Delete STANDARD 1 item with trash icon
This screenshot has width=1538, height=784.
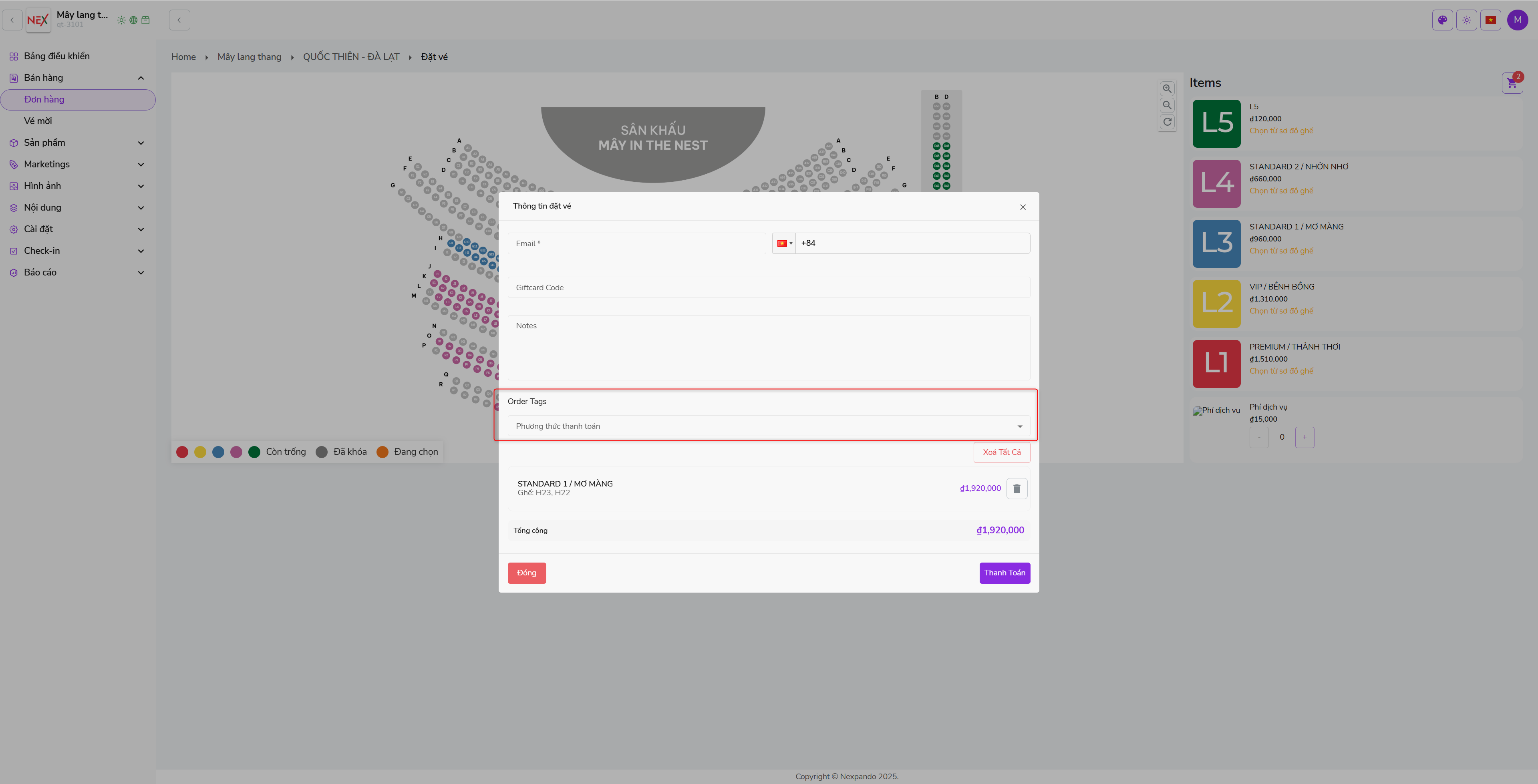click(x=1017, y=488)
